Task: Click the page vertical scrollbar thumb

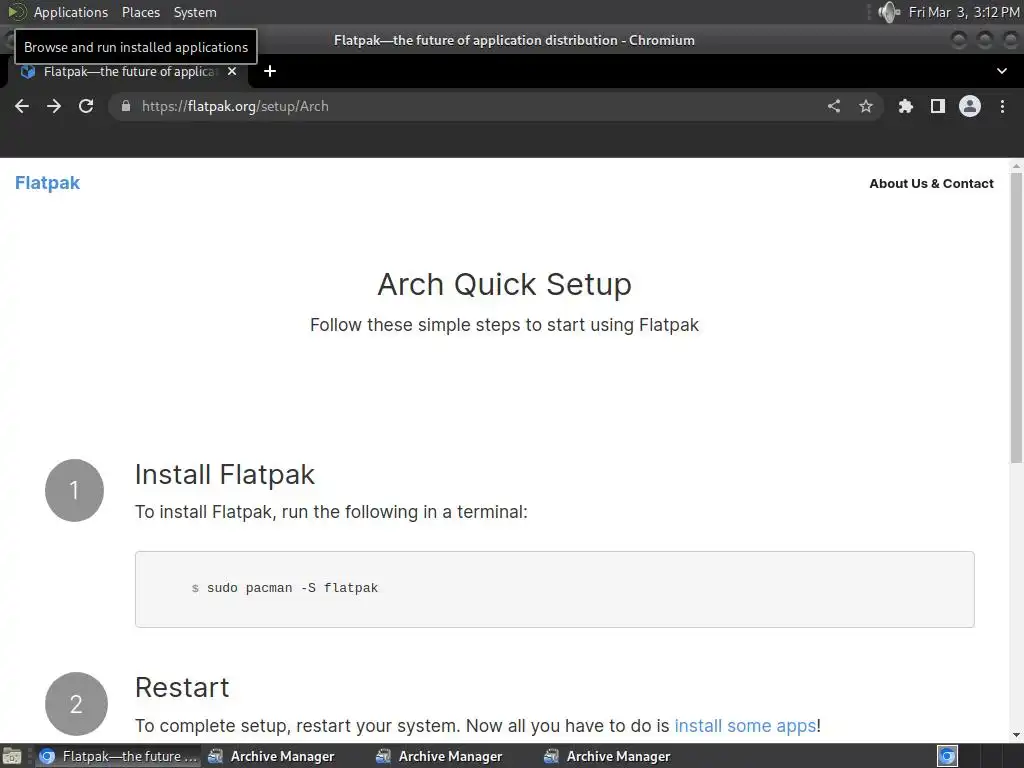Action: (x=1016, y=317)
